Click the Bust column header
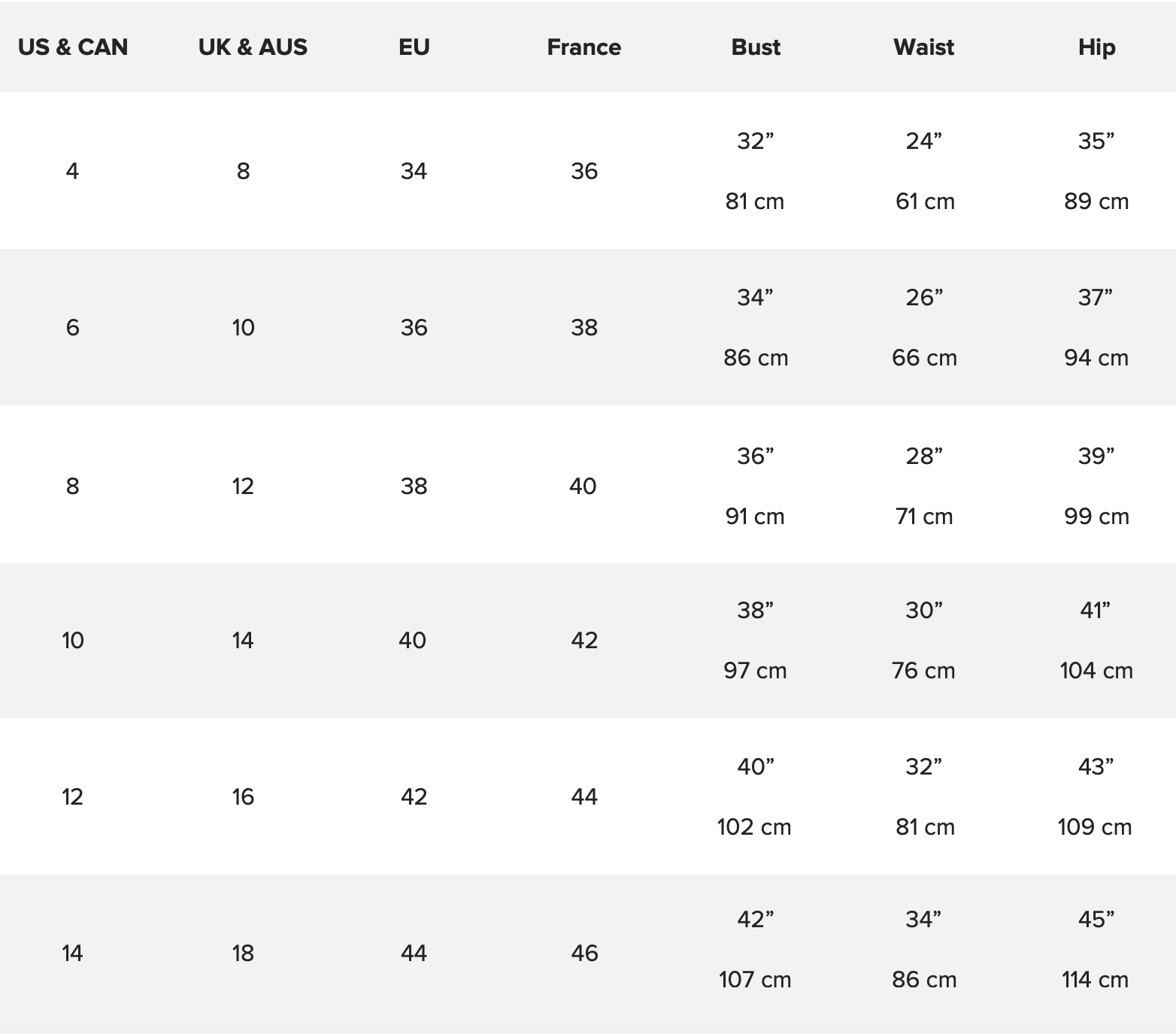Viewport: 1176px width, 1034px height. point(756,47)
